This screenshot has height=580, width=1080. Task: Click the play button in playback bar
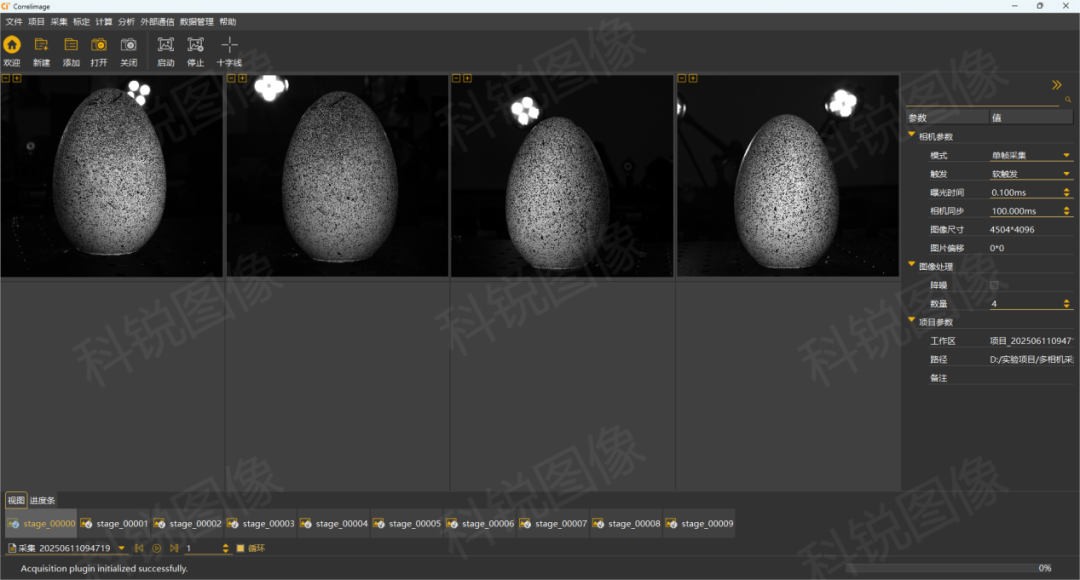pos(156,548)
